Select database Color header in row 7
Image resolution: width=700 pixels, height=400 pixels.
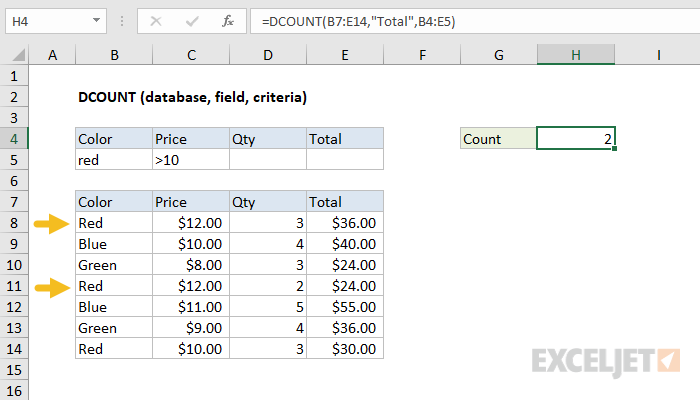point(114,202)
